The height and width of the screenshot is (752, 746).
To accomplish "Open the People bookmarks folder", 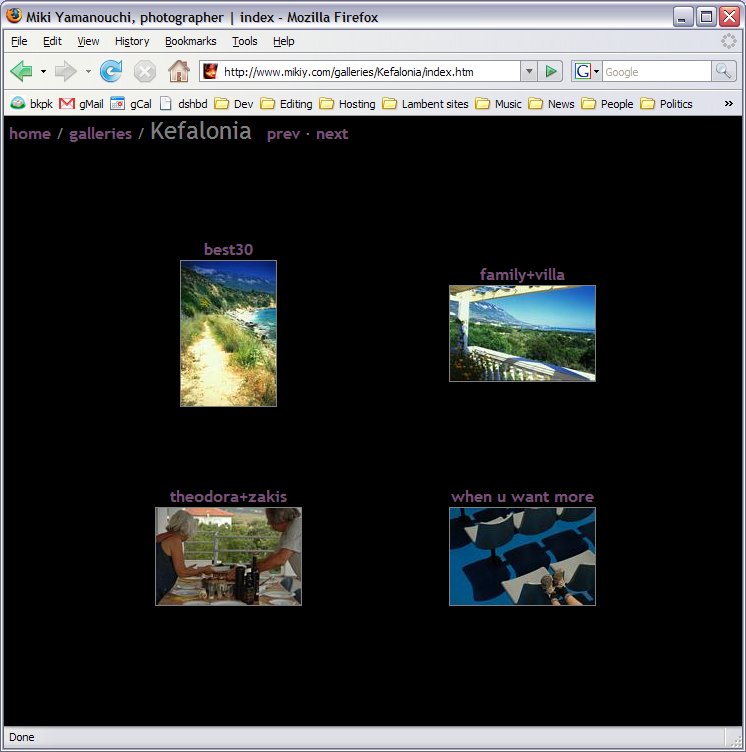I will click(607, 104).
